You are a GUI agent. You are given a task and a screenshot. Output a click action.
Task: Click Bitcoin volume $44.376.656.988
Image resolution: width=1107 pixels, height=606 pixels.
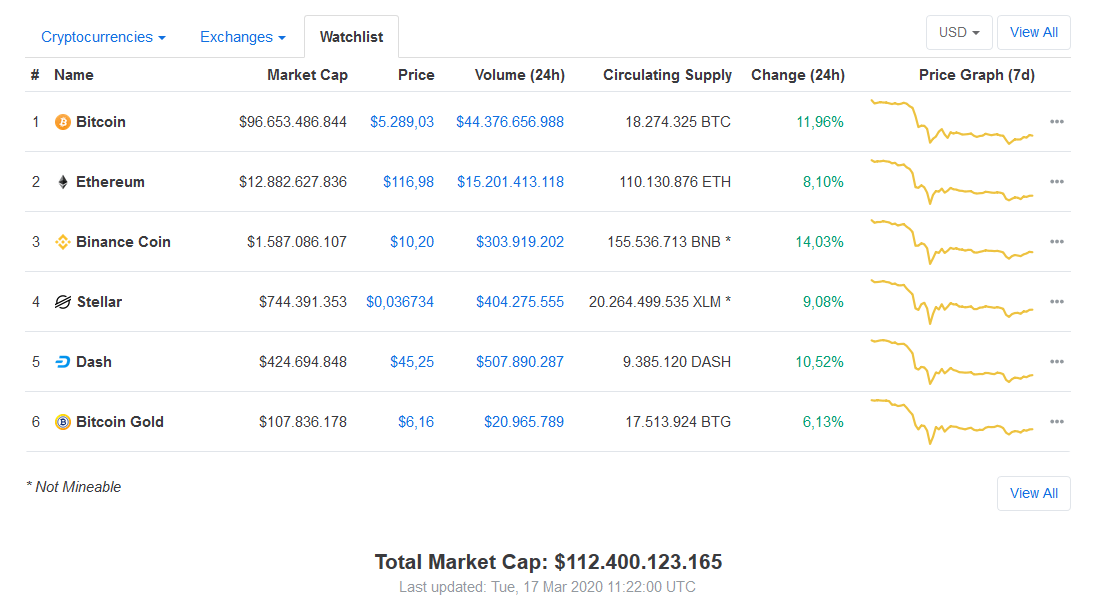click(510, 121)
